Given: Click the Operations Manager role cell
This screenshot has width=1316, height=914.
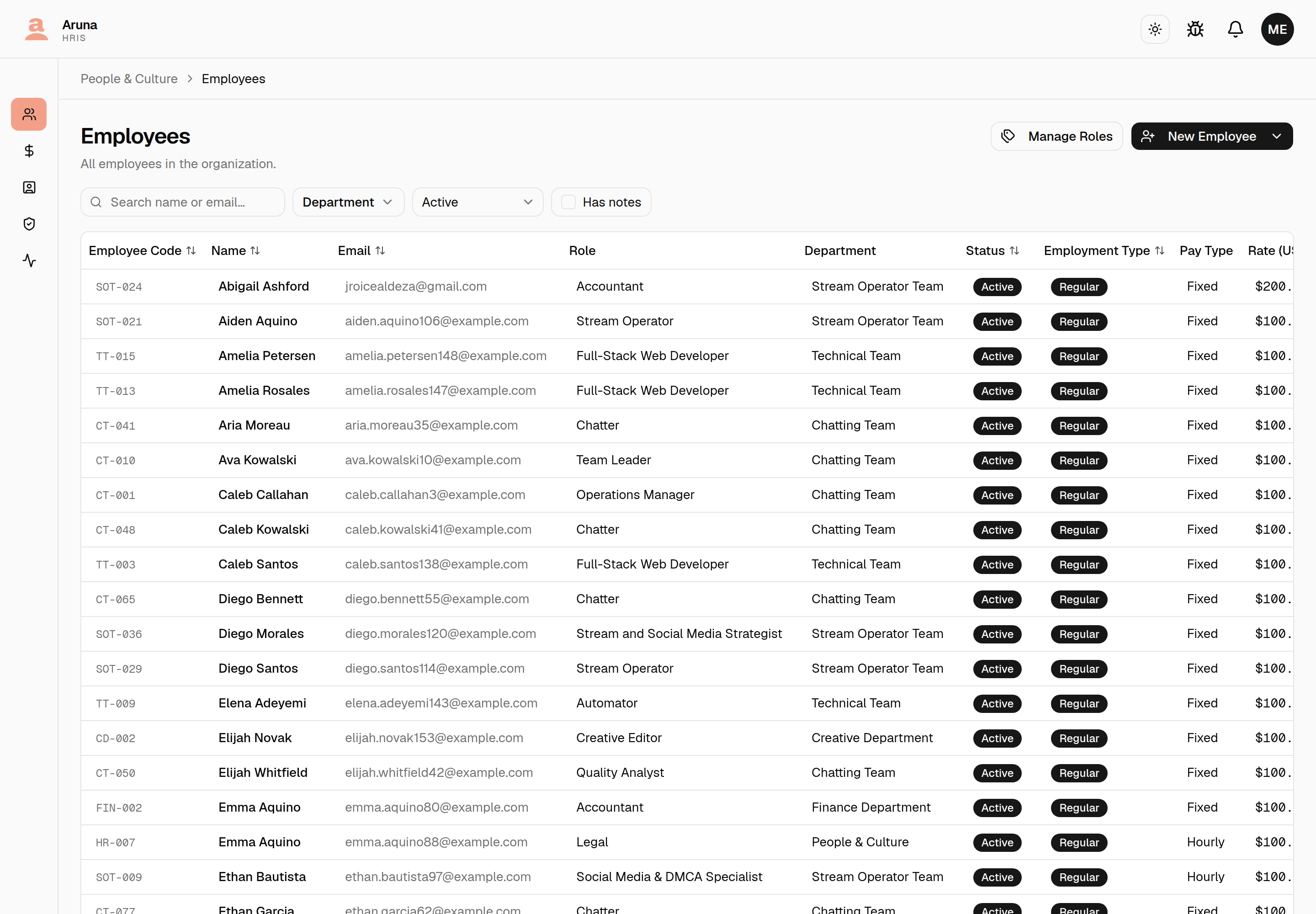Looking at the screenshot, I should point(635,495).
